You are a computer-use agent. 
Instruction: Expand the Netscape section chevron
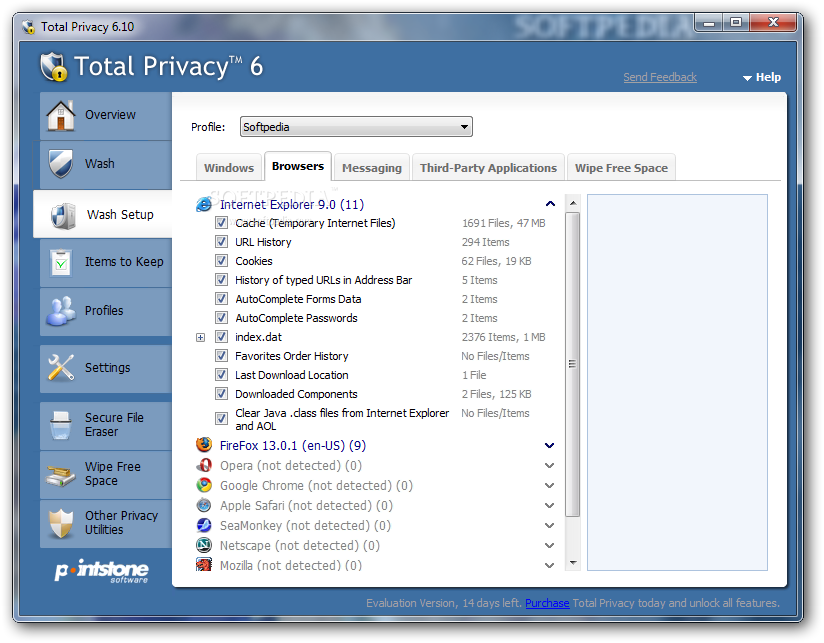[x=550, y=545]
